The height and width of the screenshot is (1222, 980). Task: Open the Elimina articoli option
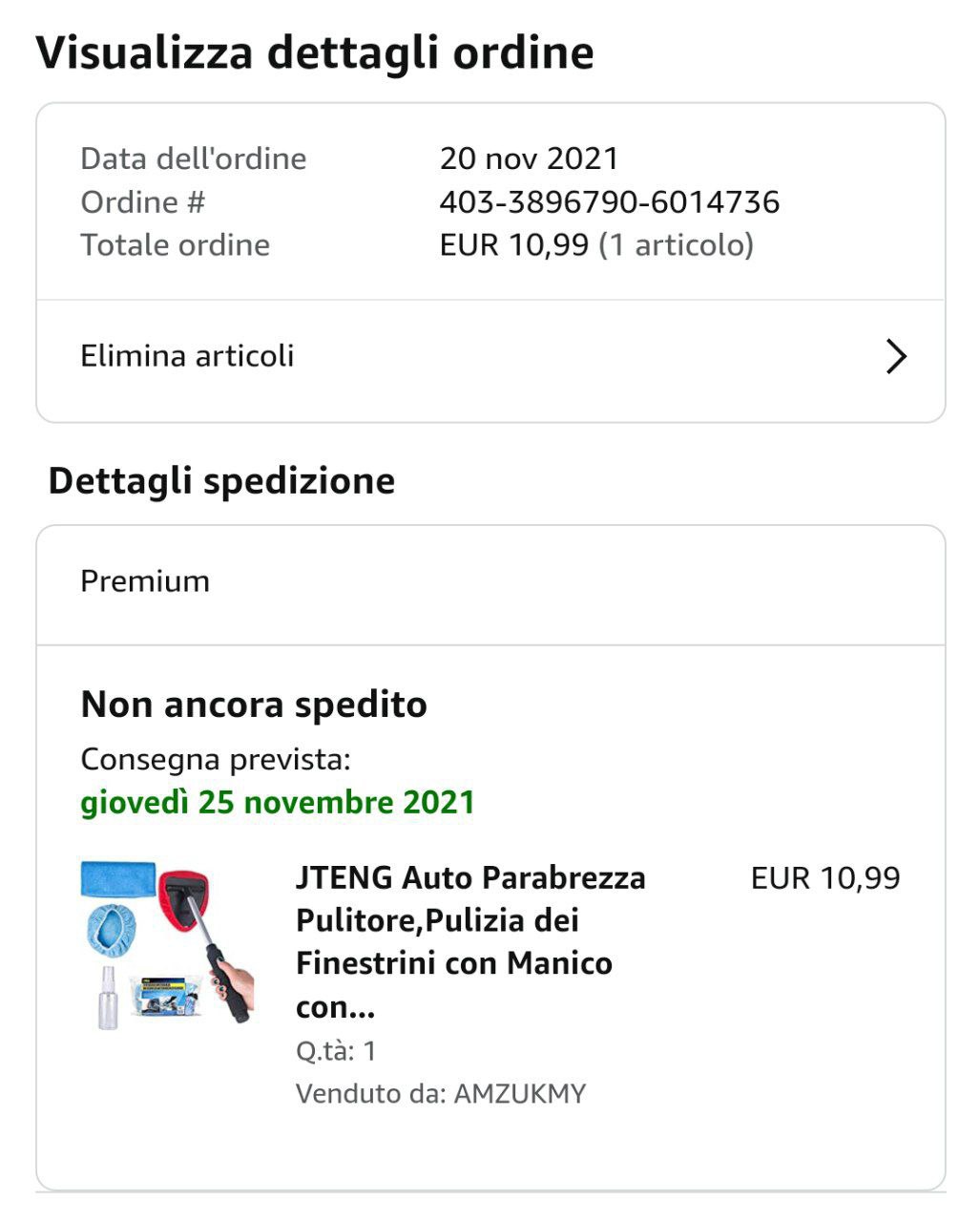click(x=187, y=356)
